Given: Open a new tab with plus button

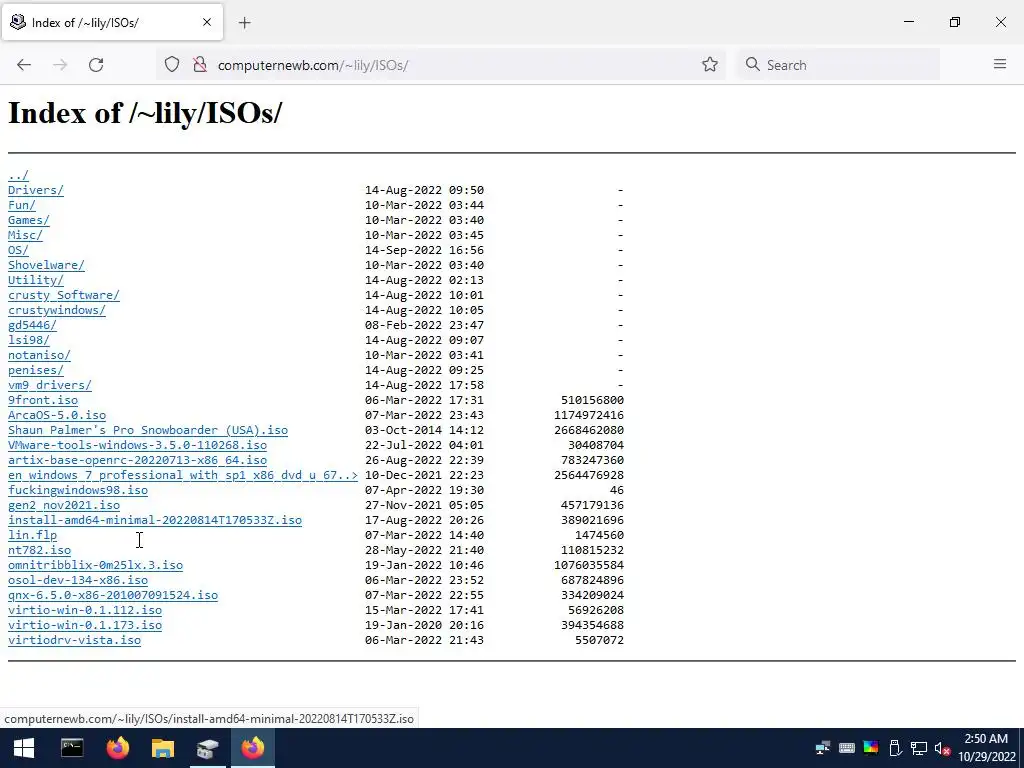Looking at the screenshot, I should coord(244,23).
